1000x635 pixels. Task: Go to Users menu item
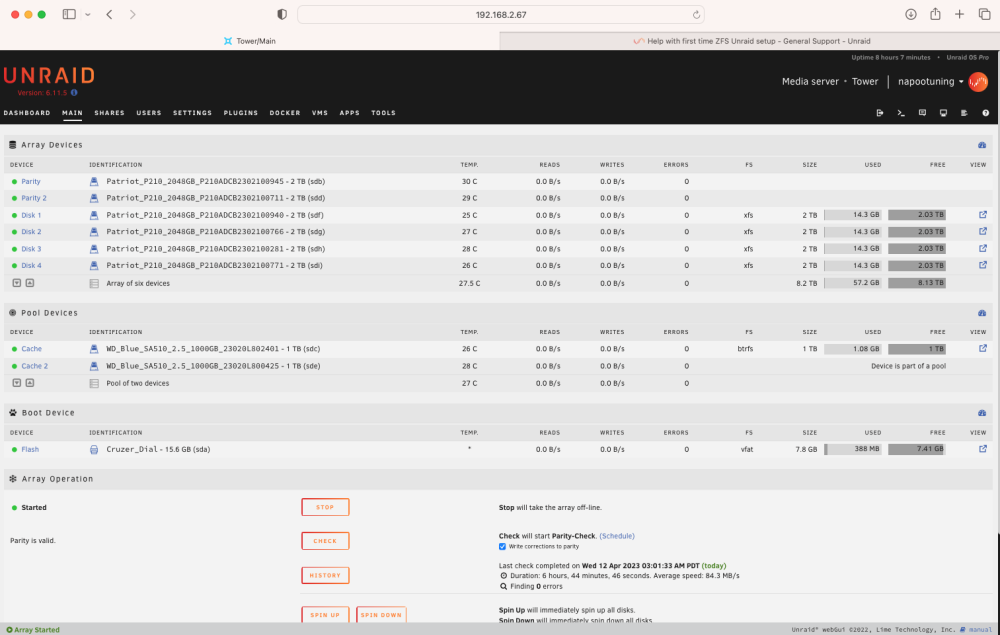pyautogui.click(x=149, y=113)
